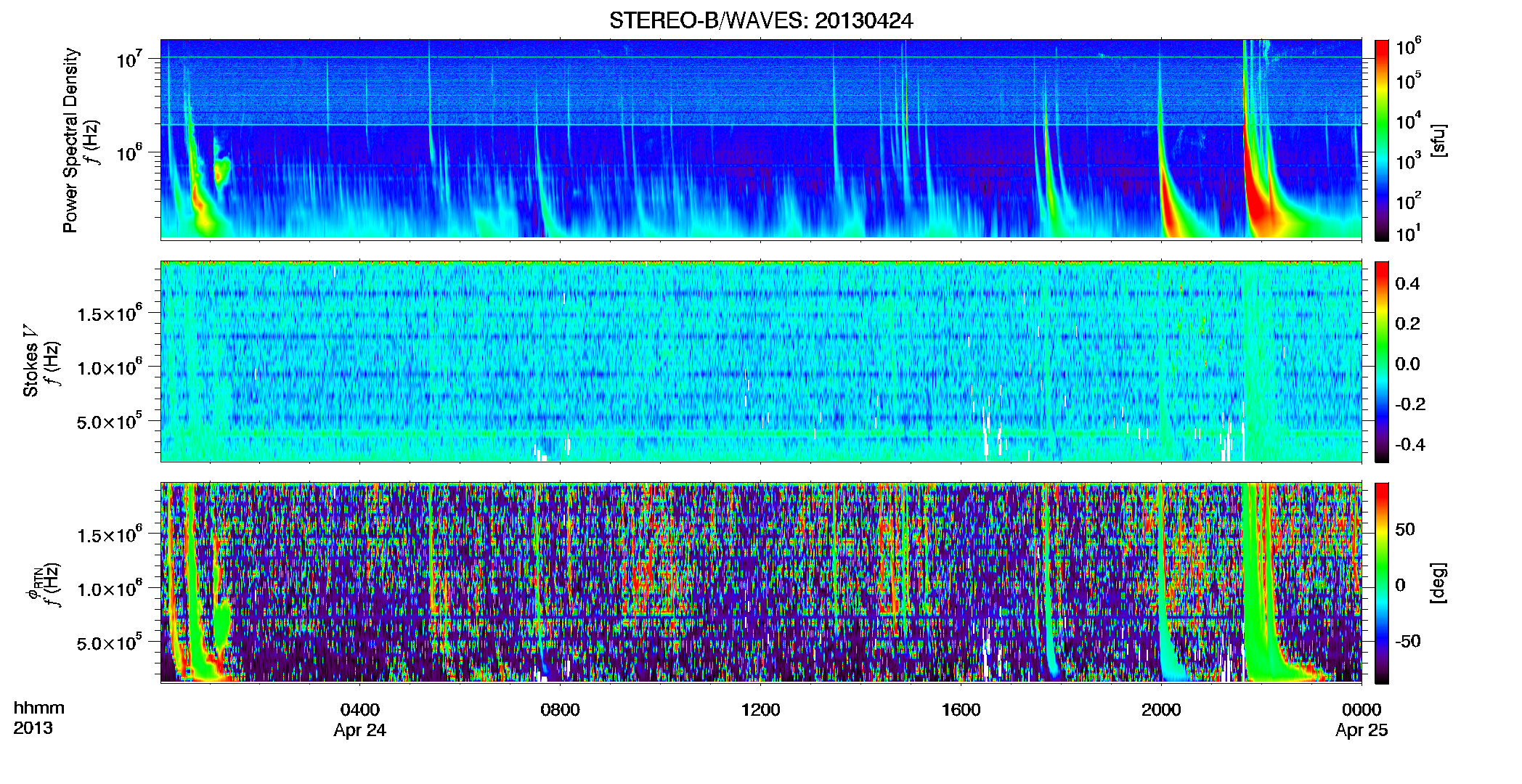Click inside the φRTN spectrogram panel
This screenshot has width=1522, height=784.
(761, 582)
